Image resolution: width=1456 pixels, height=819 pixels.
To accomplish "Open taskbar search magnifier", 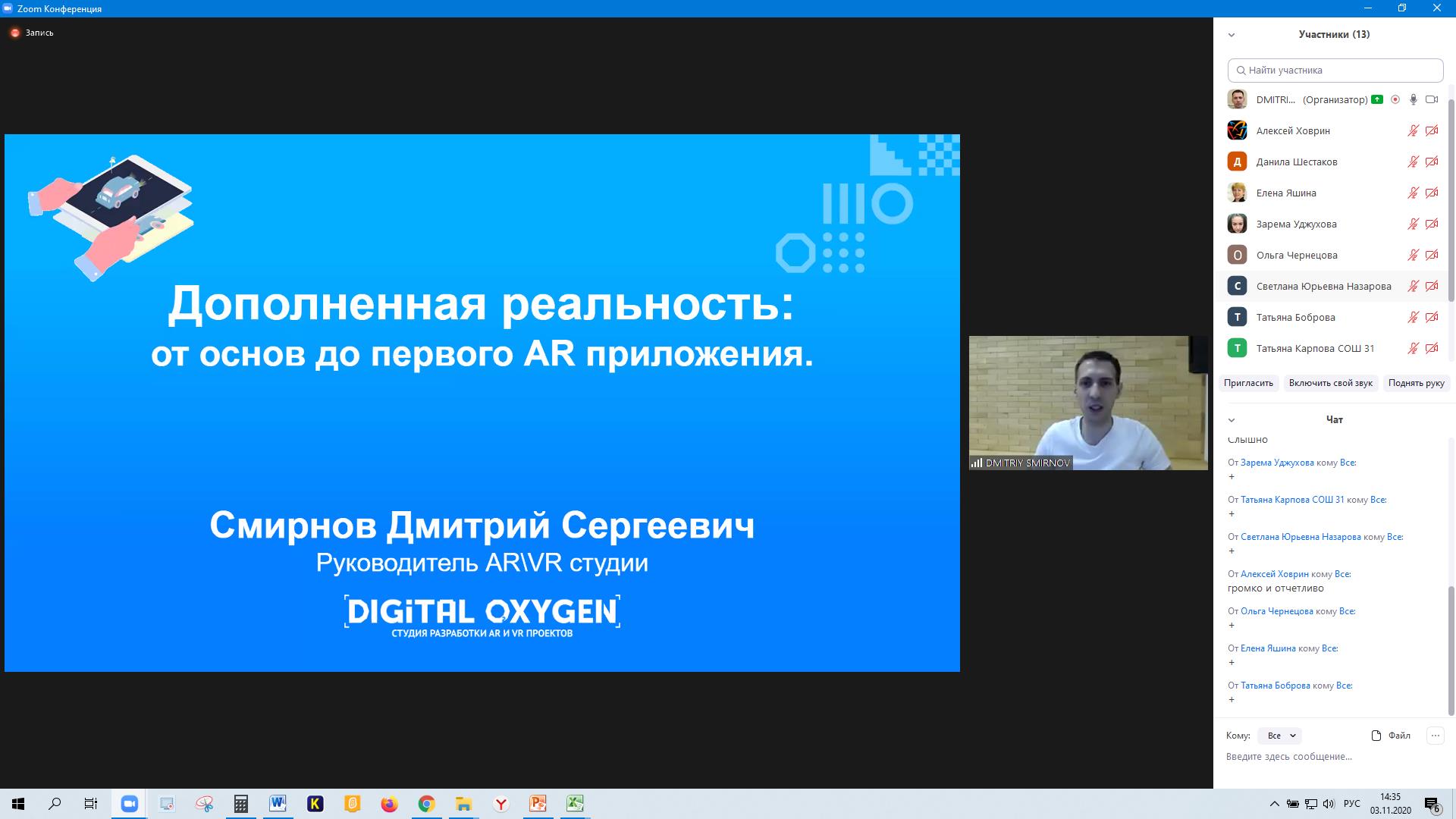I will pos(55,804).
